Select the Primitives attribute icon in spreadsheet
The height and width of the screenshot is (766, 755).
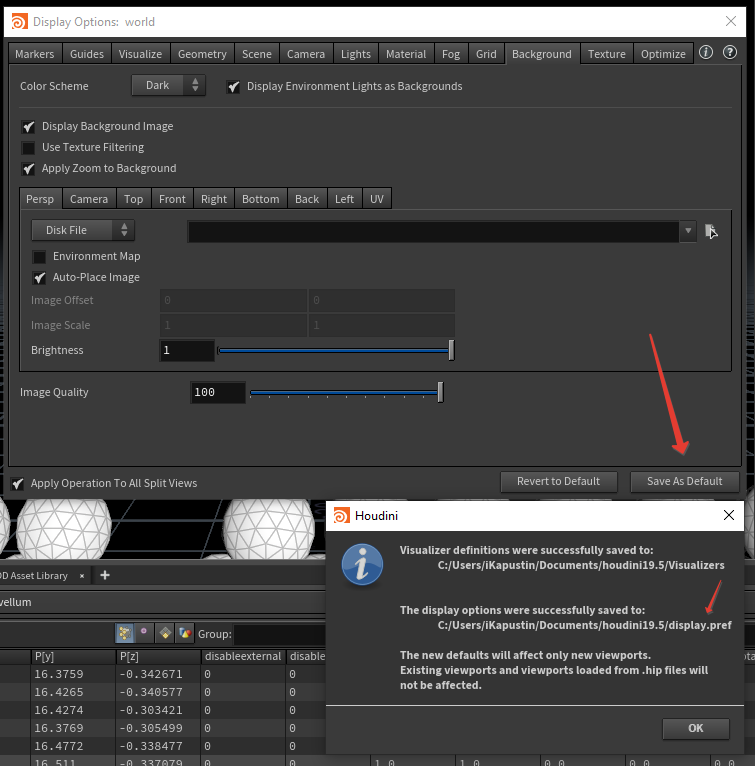pyautogui.click(x=165, y=633)
